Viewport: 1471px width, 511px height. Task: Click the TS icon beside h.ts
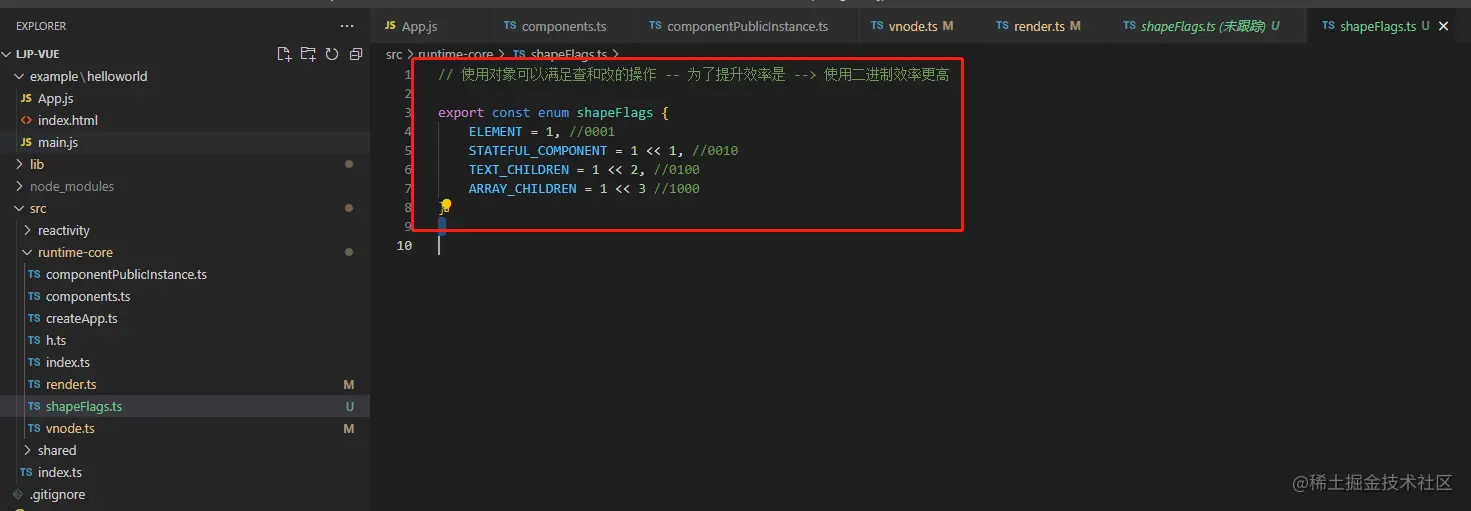(34, 340)
